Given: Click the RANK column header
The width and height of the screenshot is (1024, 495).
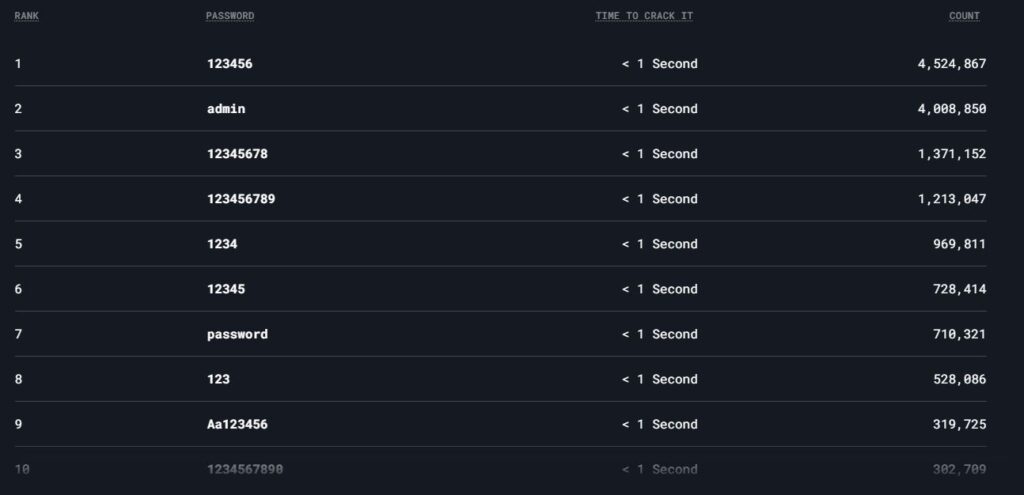Looking at the screenshot, I should tap(26, 16).
